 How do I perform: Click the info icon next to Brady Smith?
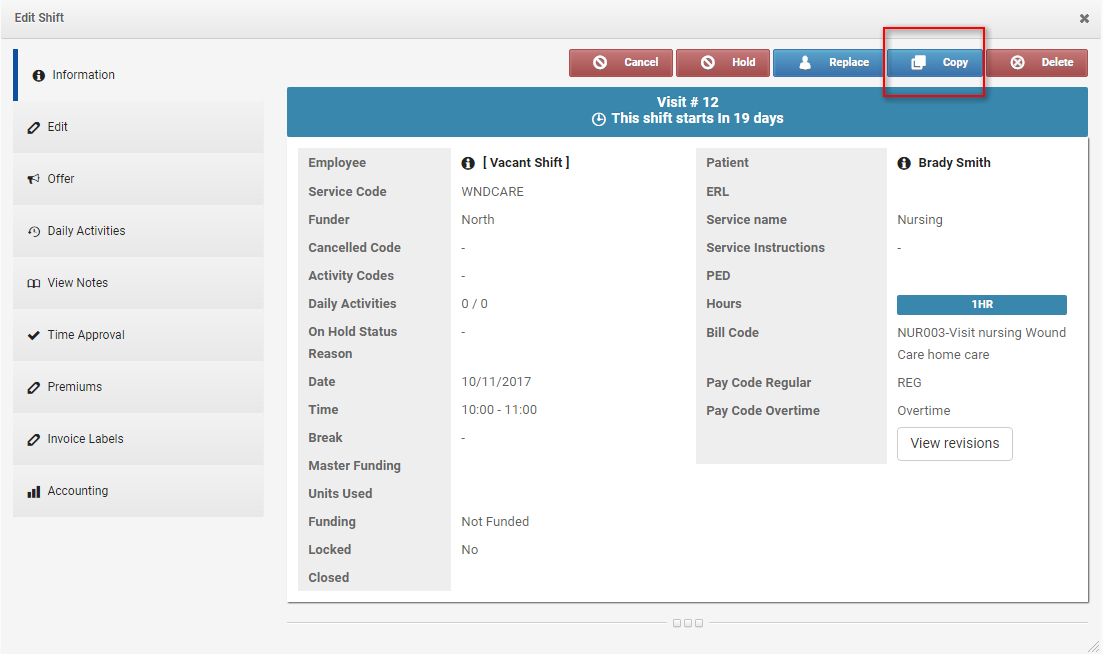(904, 163)
